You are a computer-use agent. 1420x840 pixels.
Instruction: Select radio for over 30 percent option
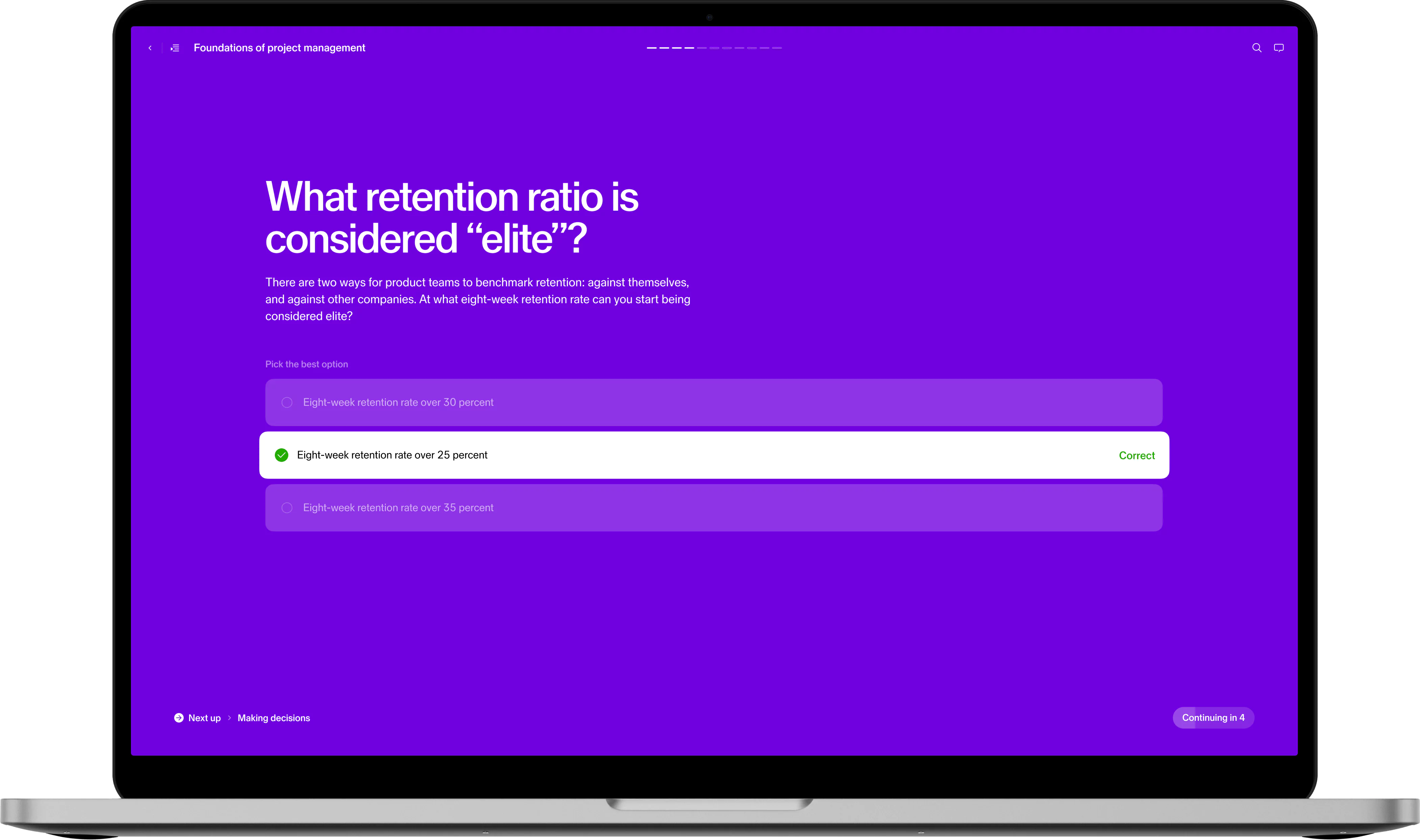287,402
